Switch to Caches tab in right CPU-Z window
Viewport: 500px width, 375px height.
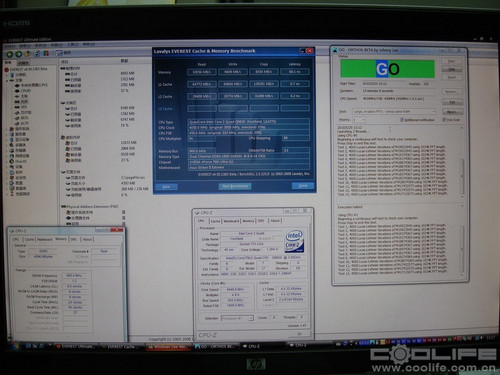[215, 221]
